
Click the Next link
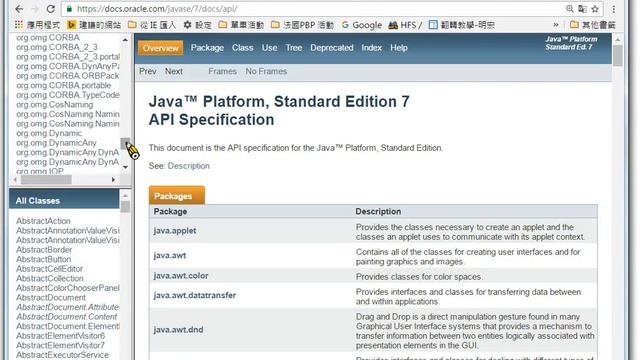pos(173,71)
